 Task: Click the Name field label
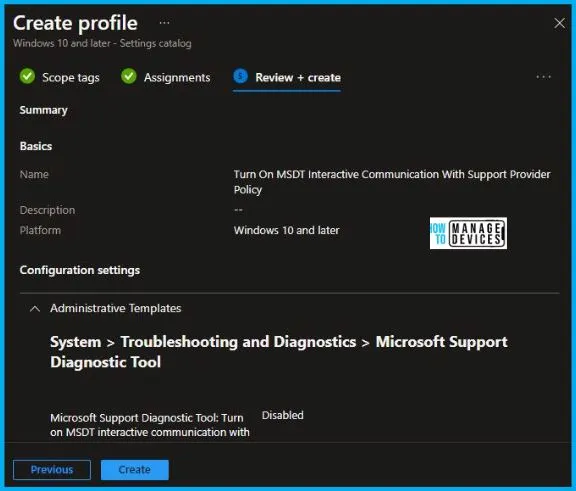pyautogui.click(x=34, y=174)
